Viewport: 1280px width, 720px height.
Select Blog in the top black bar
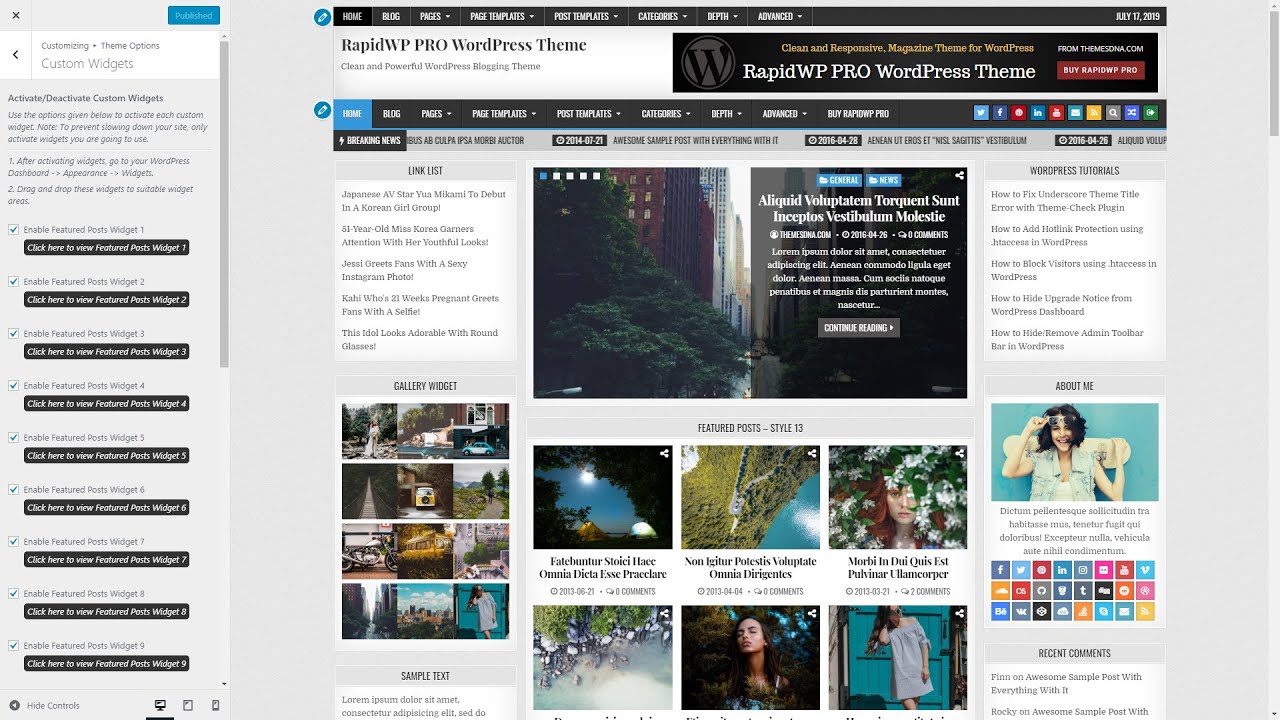click(390, 16)
